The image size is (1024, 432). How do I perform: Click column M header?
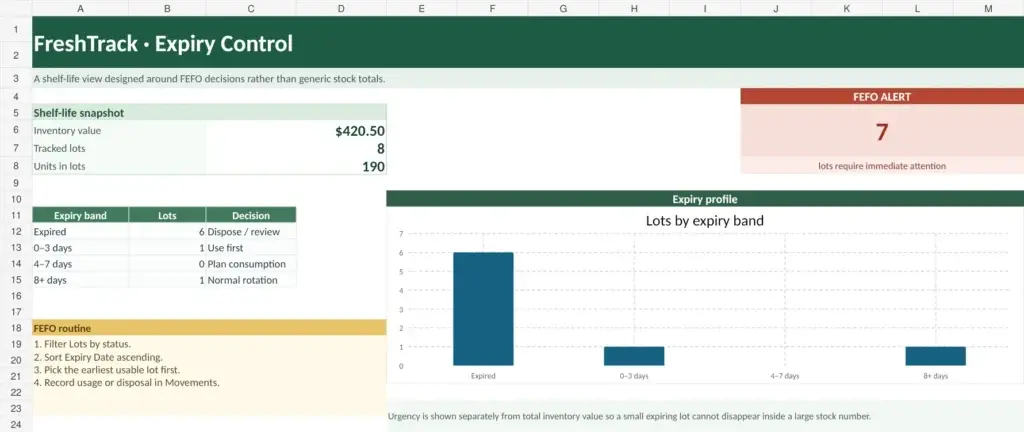coord(988,8)
